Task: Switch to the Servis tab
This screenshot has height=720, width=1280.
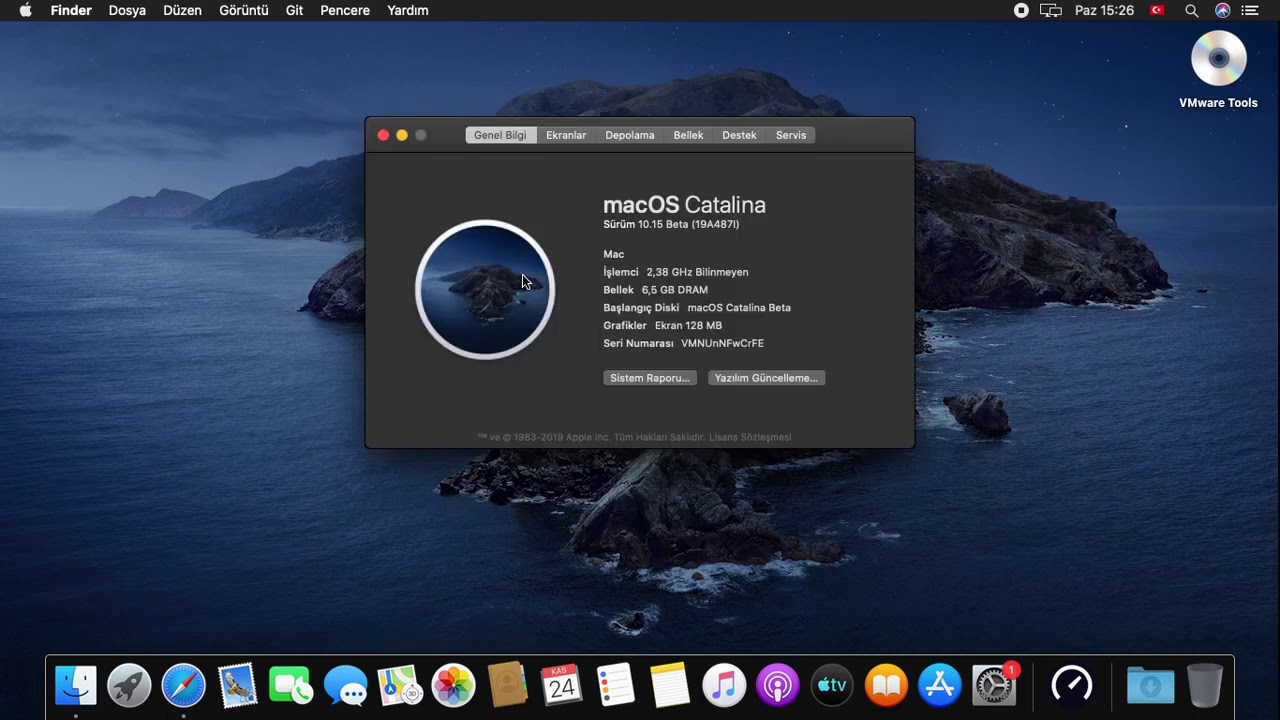Action: [791, 135]
